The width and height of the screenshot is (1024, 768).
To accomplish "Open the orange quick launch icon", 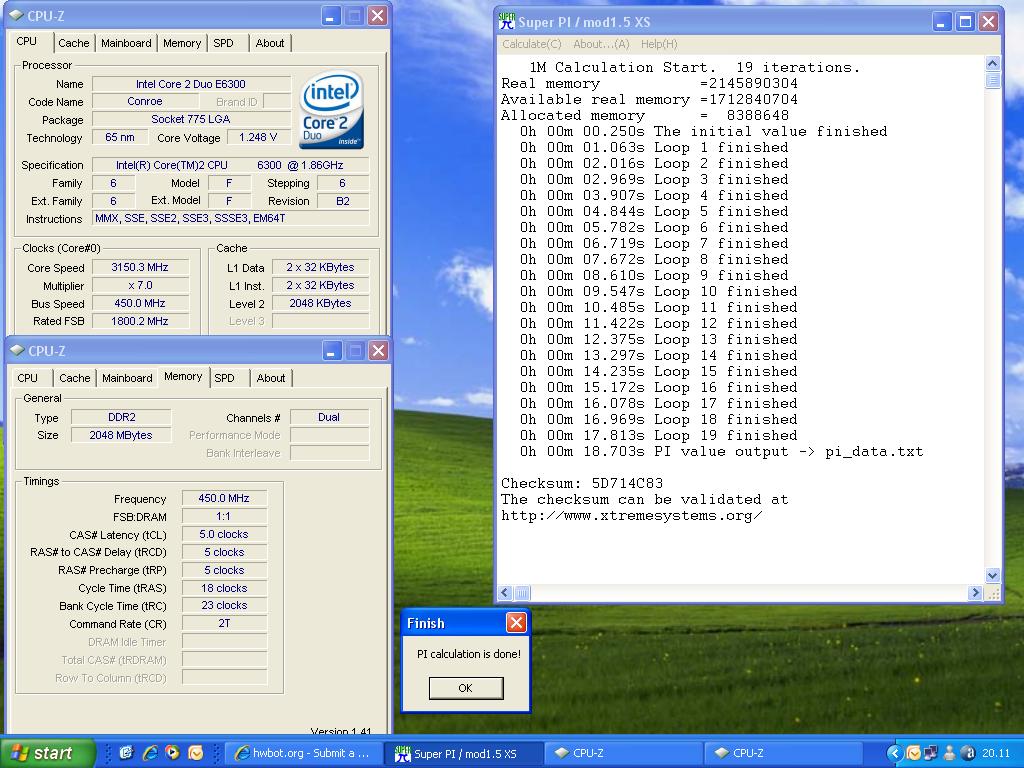I will [195, 753].
